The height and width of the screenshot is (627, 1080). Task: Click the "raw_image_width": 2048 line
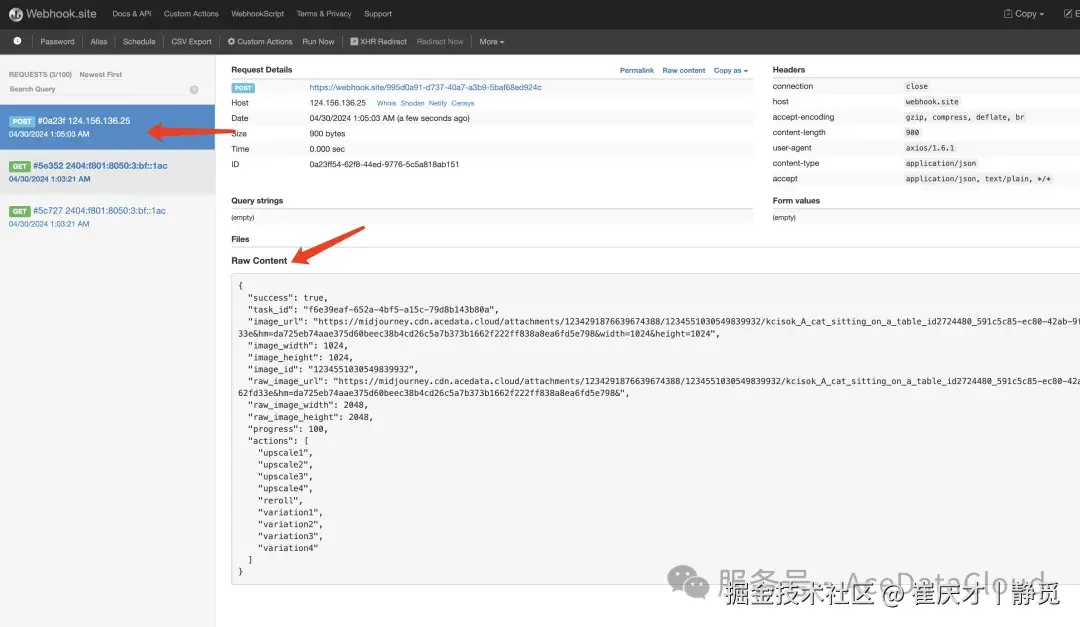click(x=308, y=405)
